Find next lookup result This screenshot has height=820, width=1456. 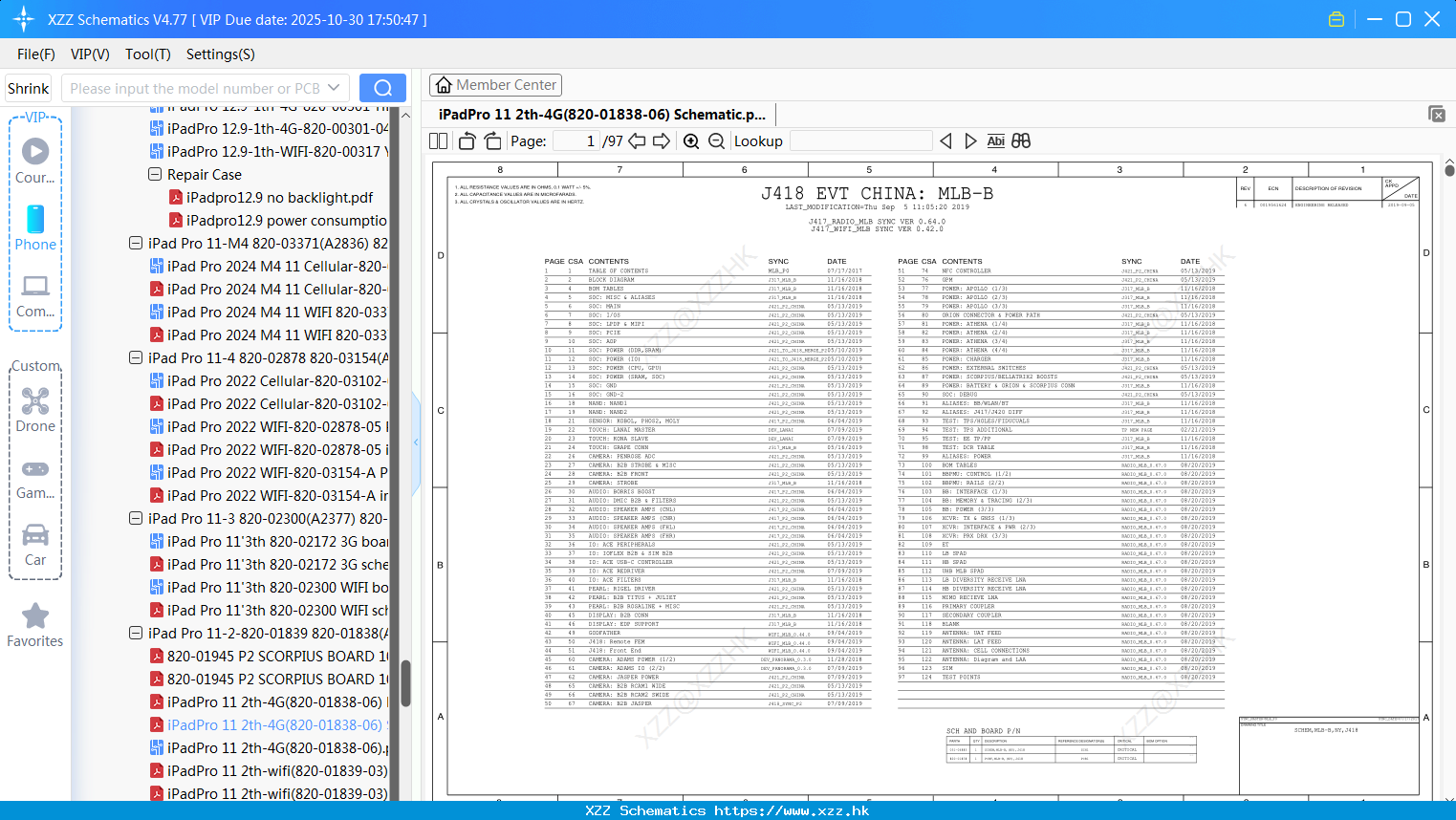pos(970,140)
